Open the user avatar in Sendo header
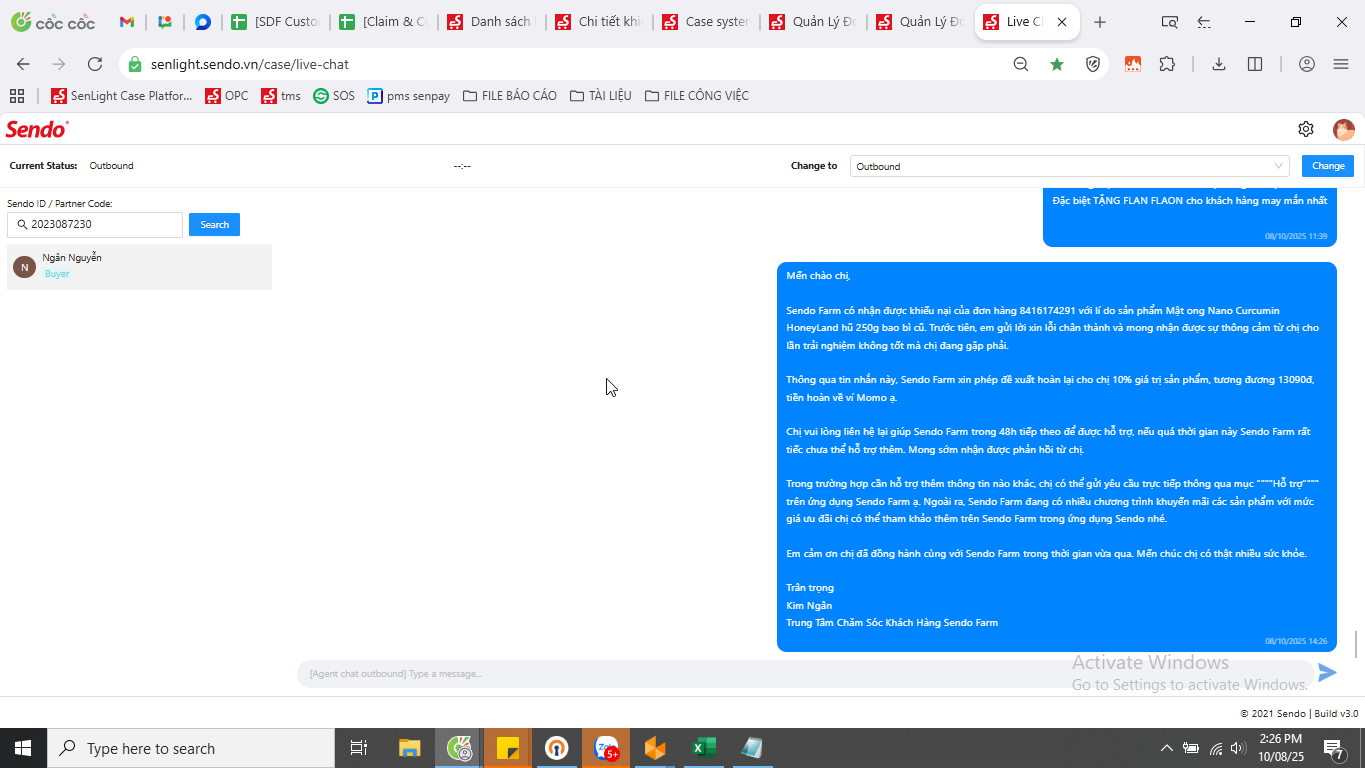1365x768 pixels. pyautogui.click(x=1343, y=129)
